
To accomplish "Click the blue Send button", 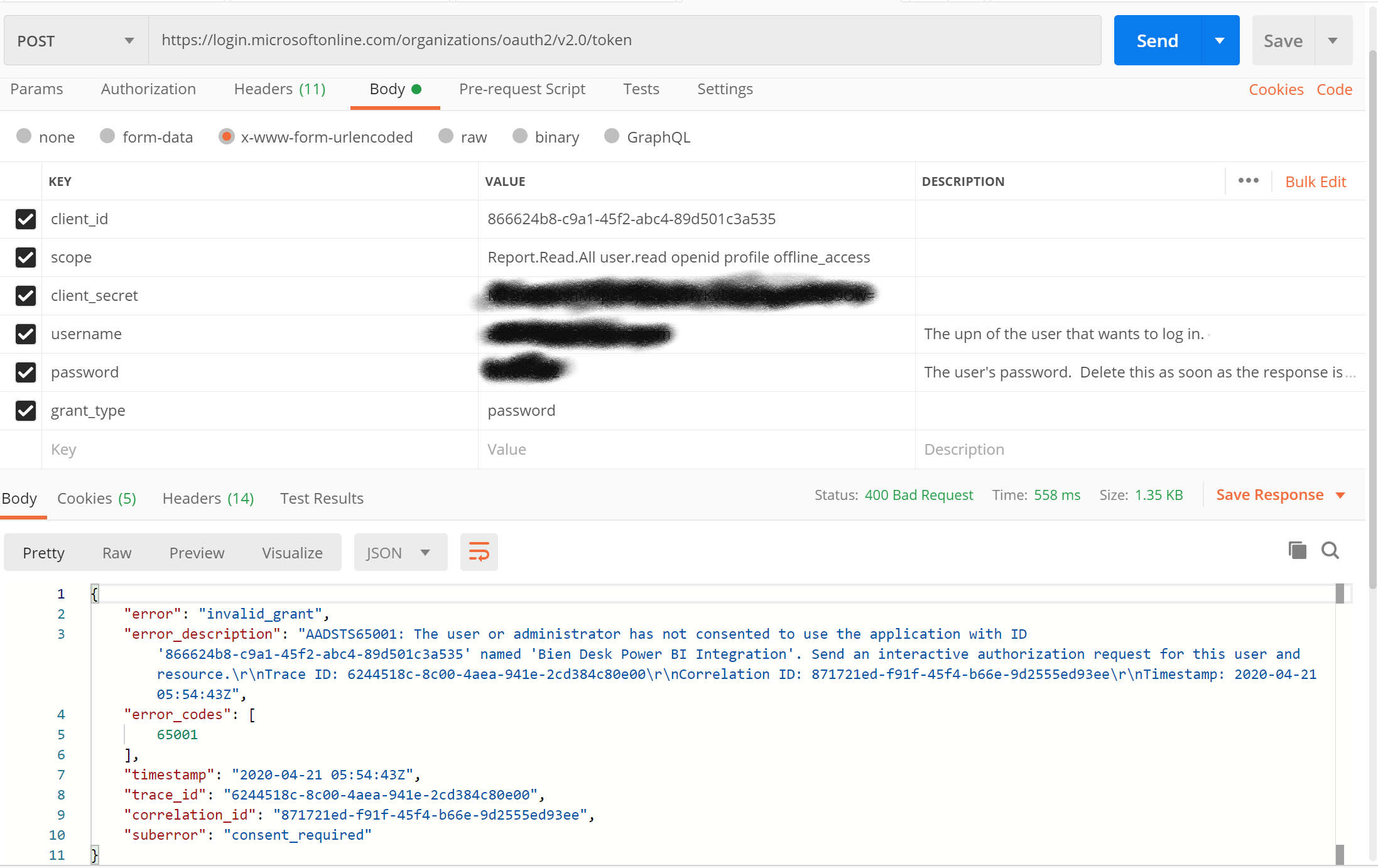I will pos(1158,41).
